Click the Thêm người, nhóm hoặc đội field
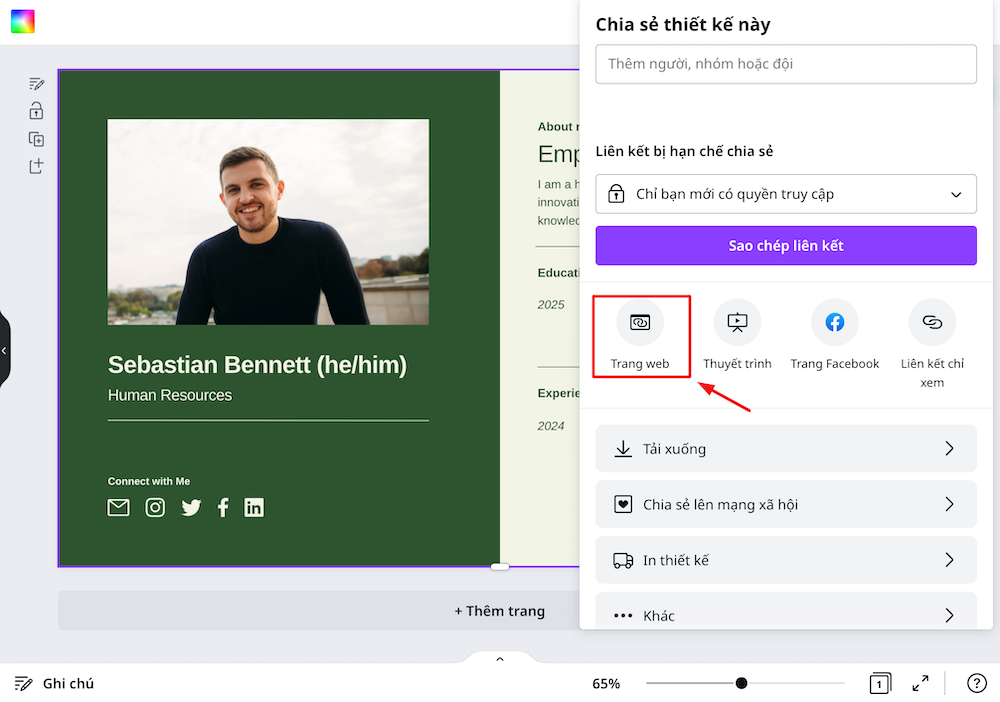Screen dimensions: 1000x702 (x=786, y=64)
